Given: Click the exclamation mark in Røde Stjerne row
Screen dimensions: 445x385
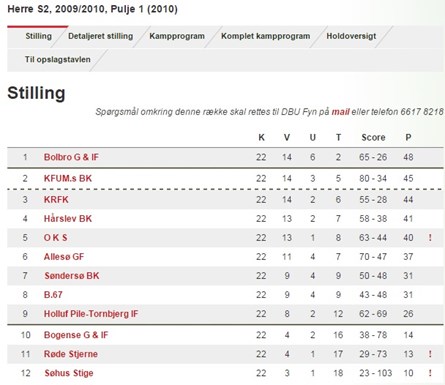Looking at the screenshot, I should coord(430,354).
